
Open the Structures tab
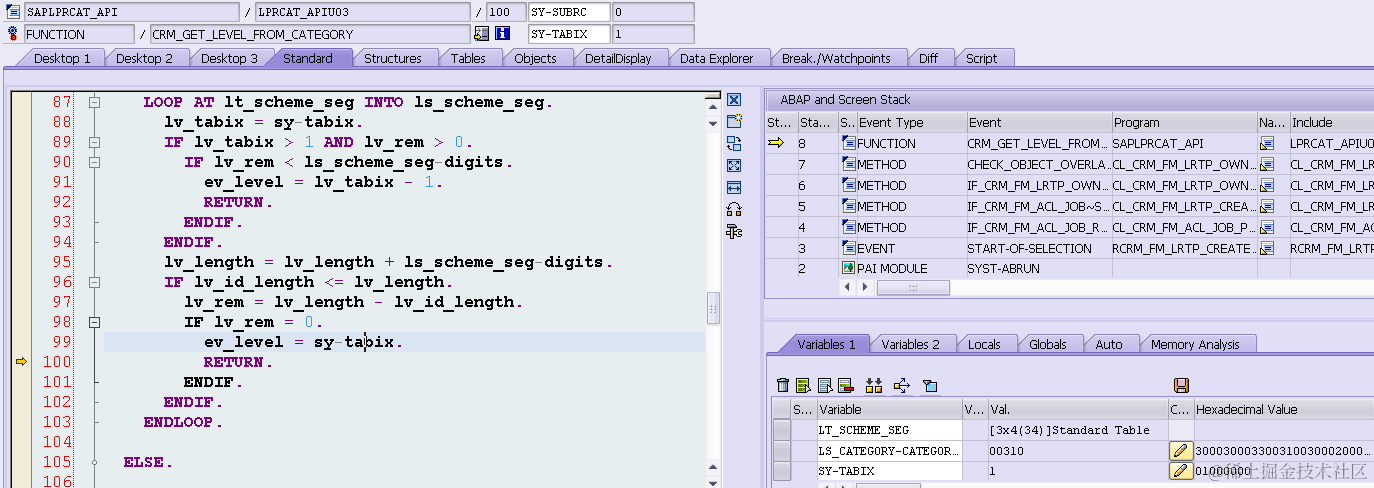click(392, 58)
